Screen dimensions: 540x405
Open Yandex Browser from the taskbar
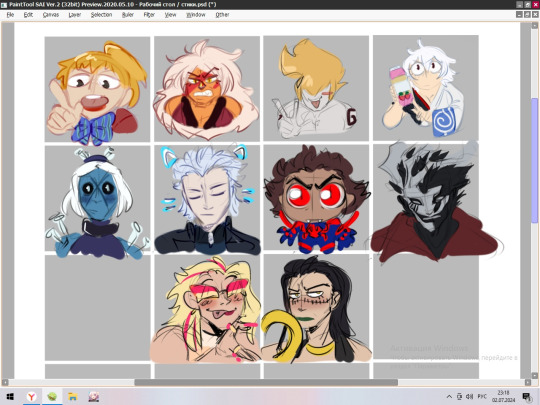[x=31, y=397]
